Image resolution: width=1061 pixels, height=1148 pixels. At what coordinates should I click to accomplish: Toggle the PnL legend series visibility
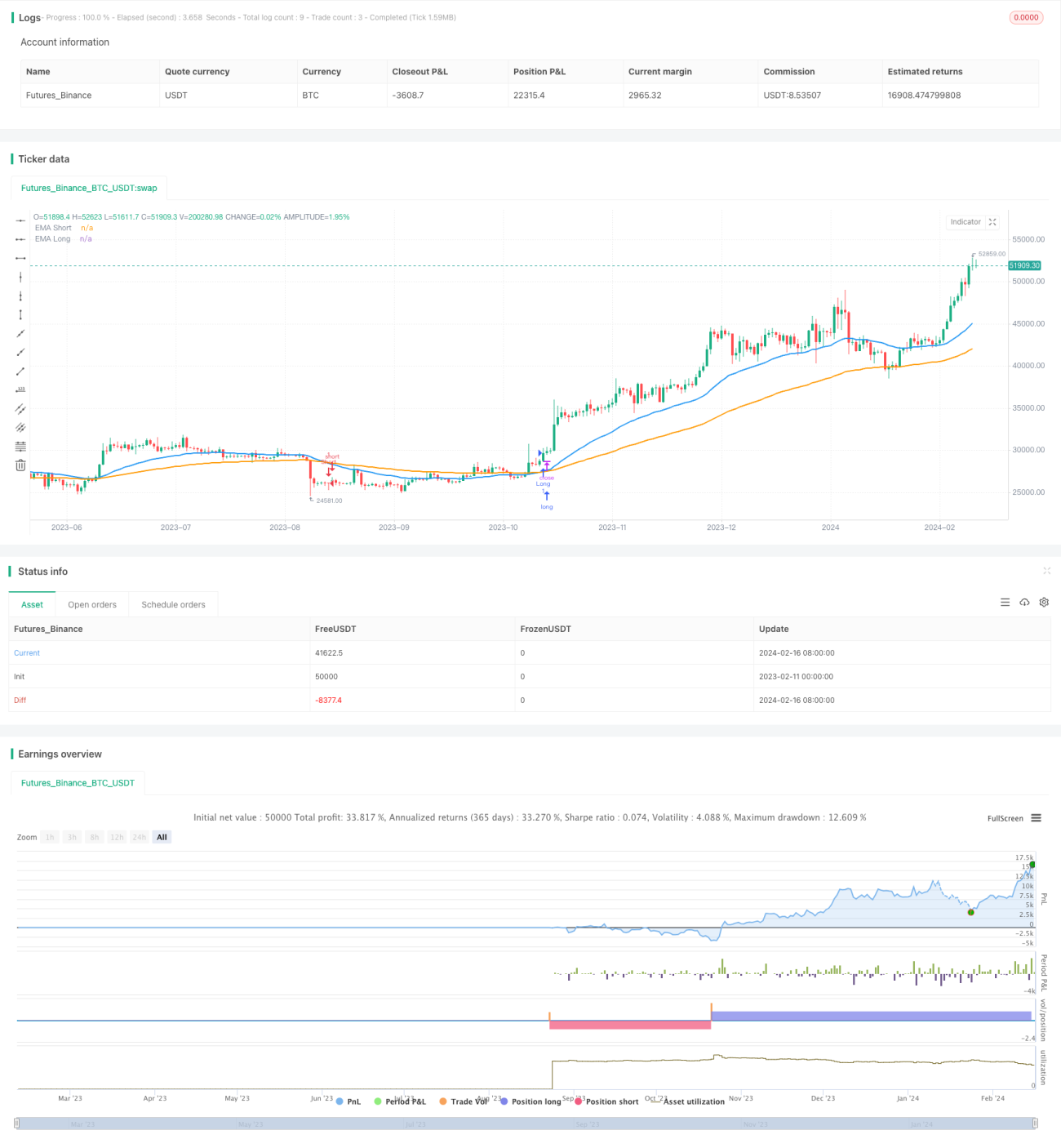pyautogui.click(x=348, y=1101)
